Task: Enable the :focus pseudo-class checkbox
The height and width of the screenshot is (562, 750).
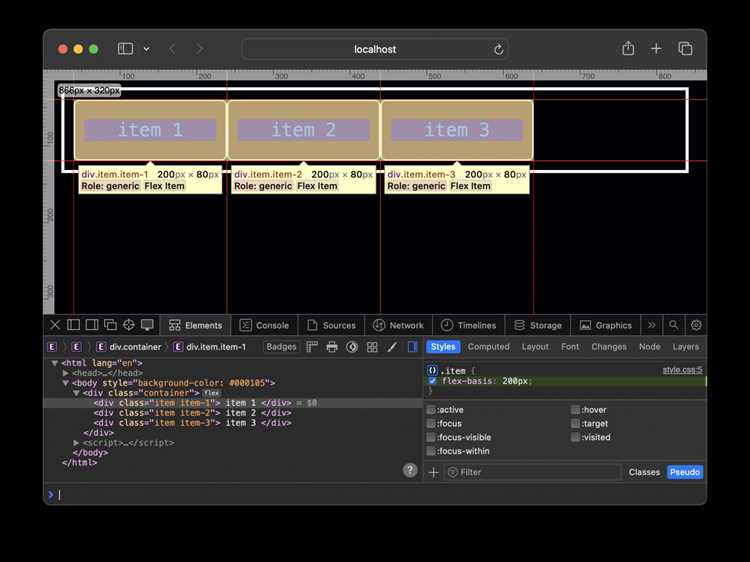Action: tap(431, 424)
